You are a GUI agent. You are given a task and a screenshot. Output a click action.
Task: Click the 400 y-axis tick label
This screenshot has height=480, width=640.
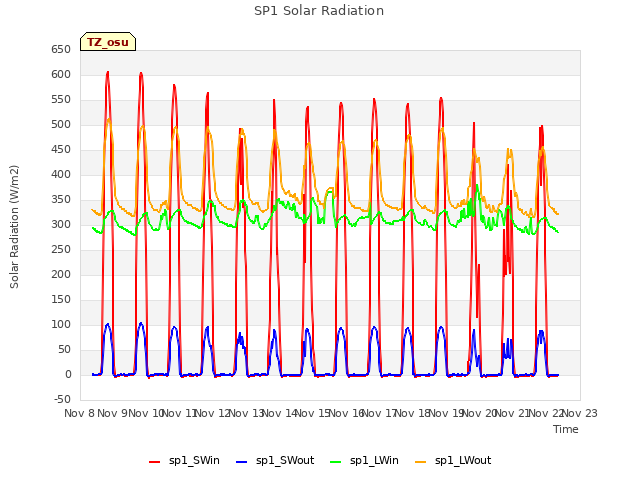click(61, 174)
